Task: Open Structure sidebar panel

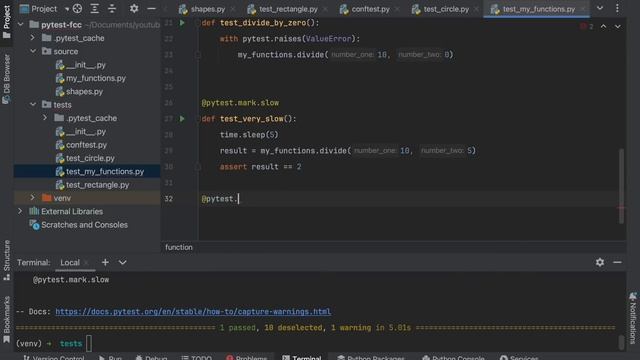Action: tap(7, 260)
